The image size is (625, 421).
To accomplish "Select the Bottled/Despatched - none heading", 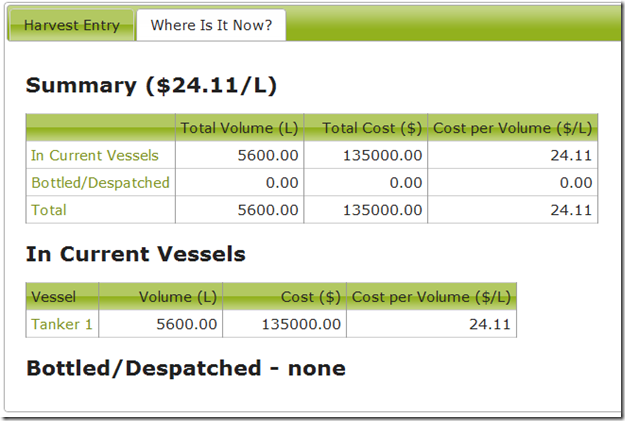I will tap(186, 368).
